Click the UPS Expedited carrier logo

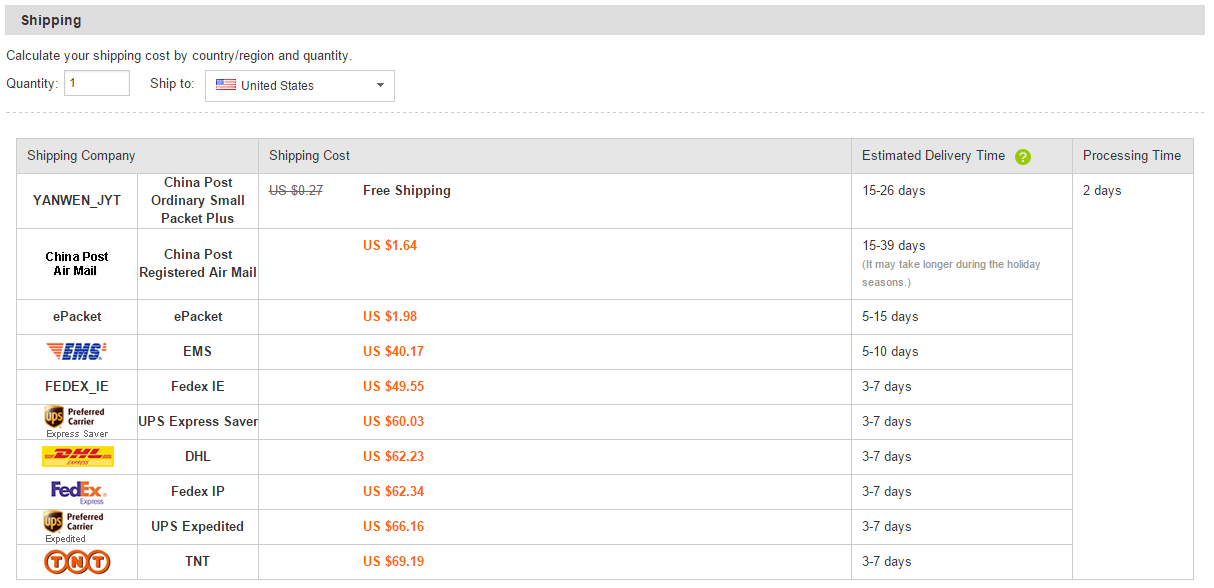[76, 526]
